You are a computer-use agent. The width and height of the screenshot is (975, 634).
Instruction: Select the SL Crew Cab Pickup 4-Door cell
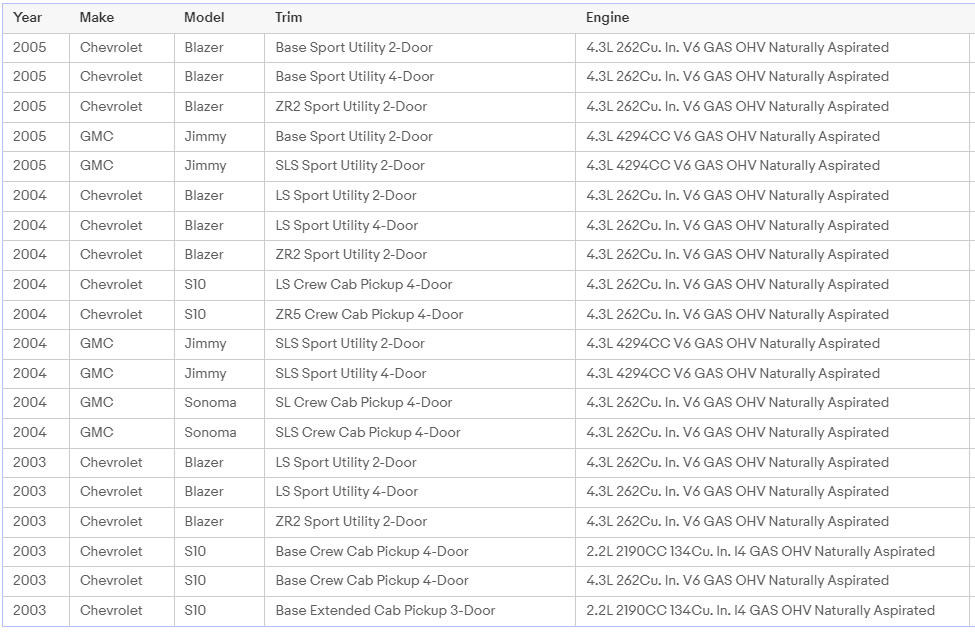click(364, 402)
